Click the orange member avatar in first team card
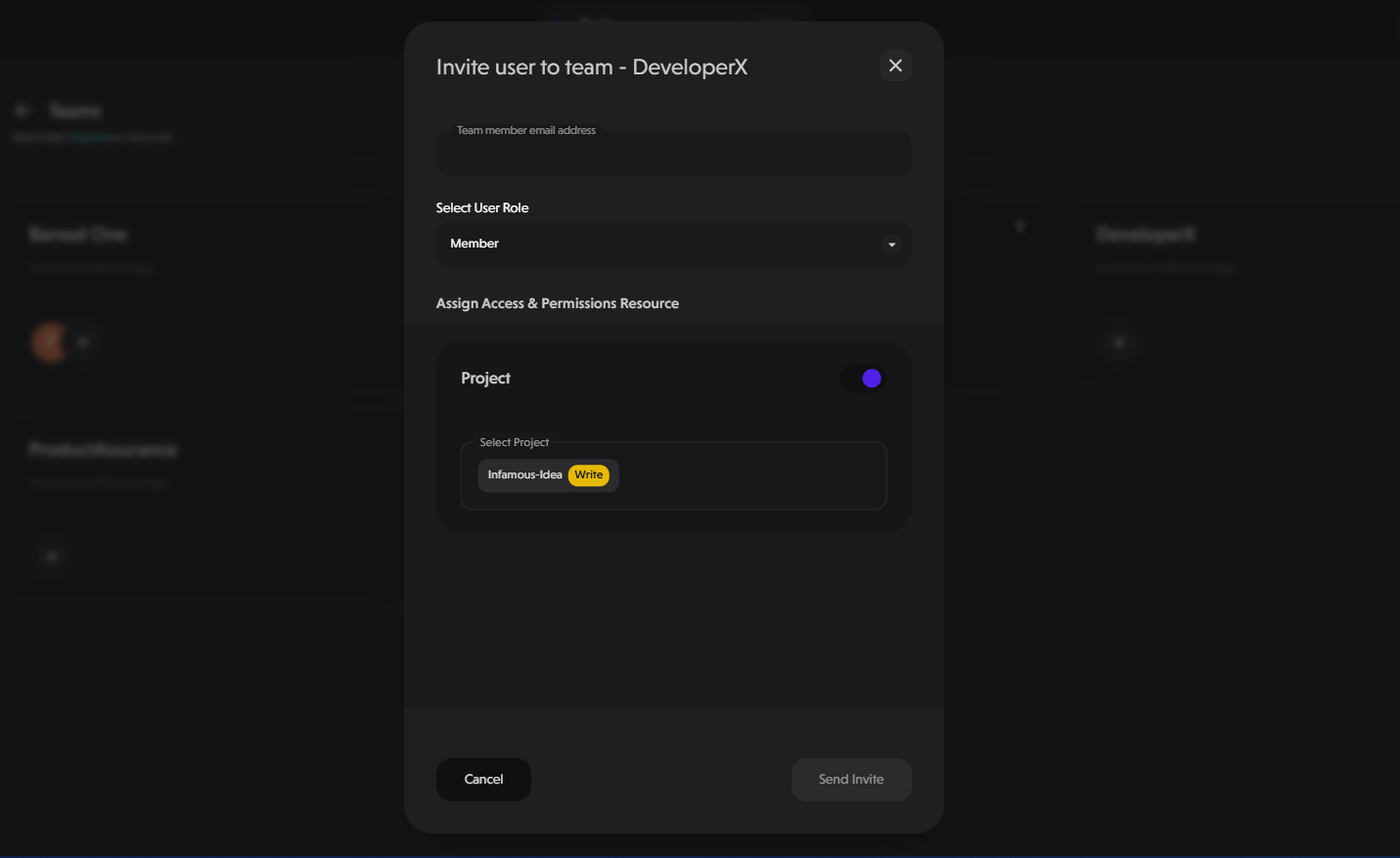This screenshot has width=1400, height=858. 49,342
